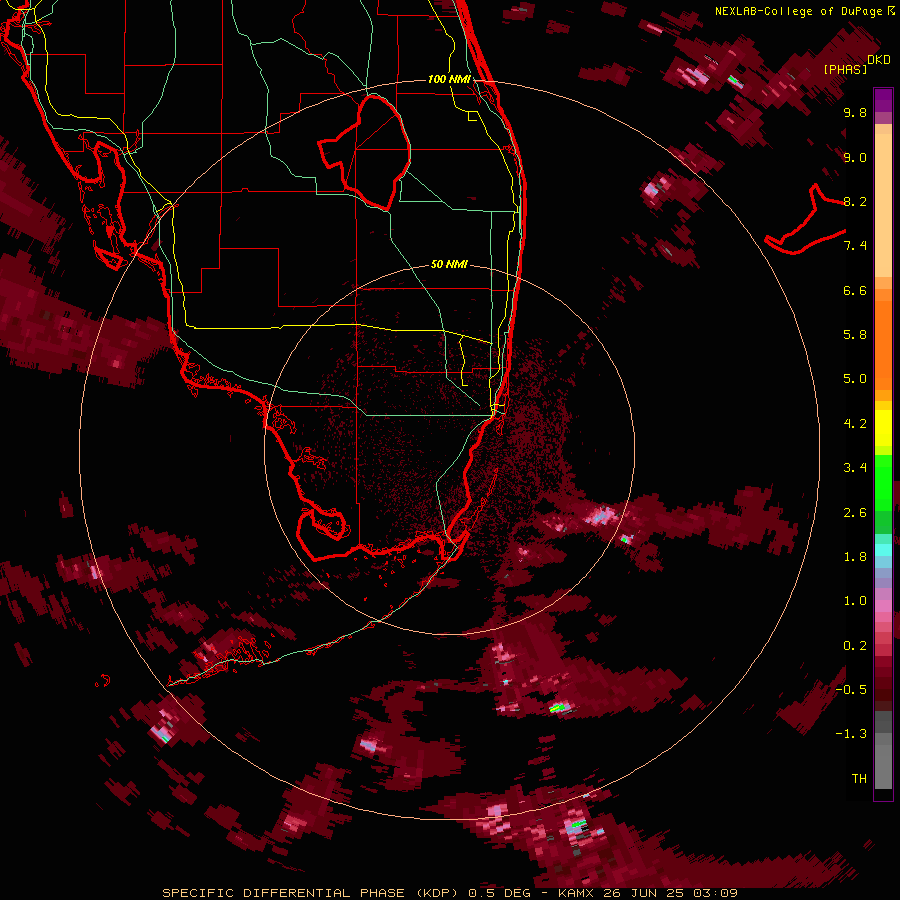Click the '26 JUN 25 03:09' timestamp
The height and width of the screenshot is (900, 900).
pyautogui.click(x=670, y=893)
